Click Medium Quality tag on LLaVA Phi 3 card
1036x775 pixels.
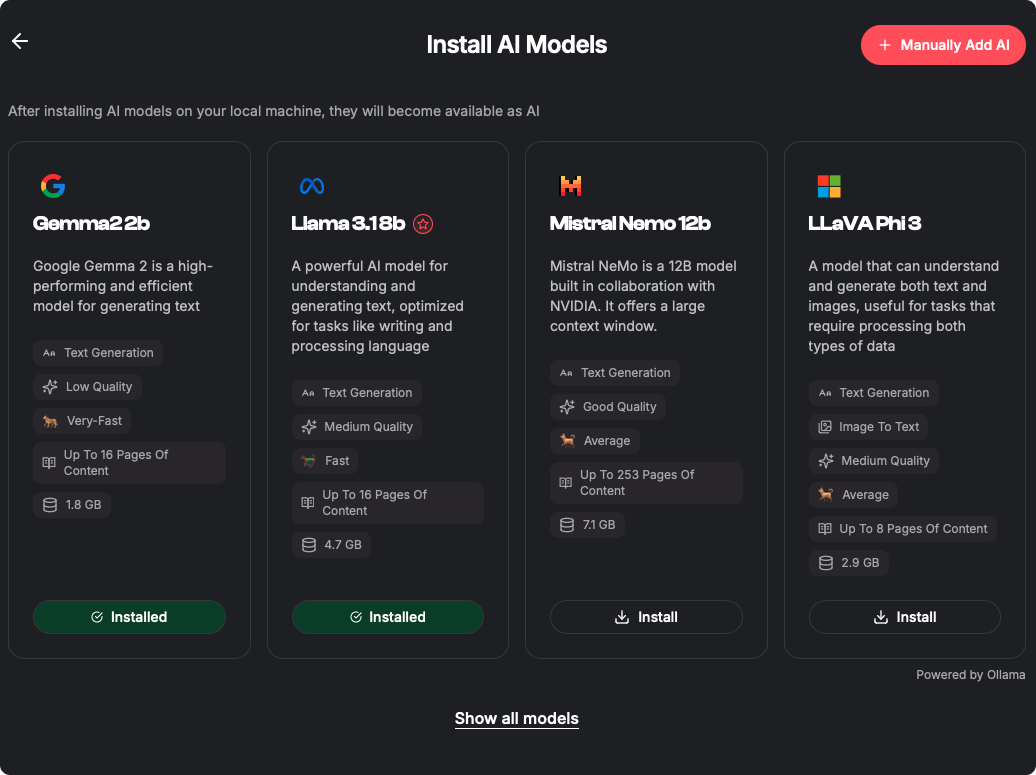pos(873,461)
